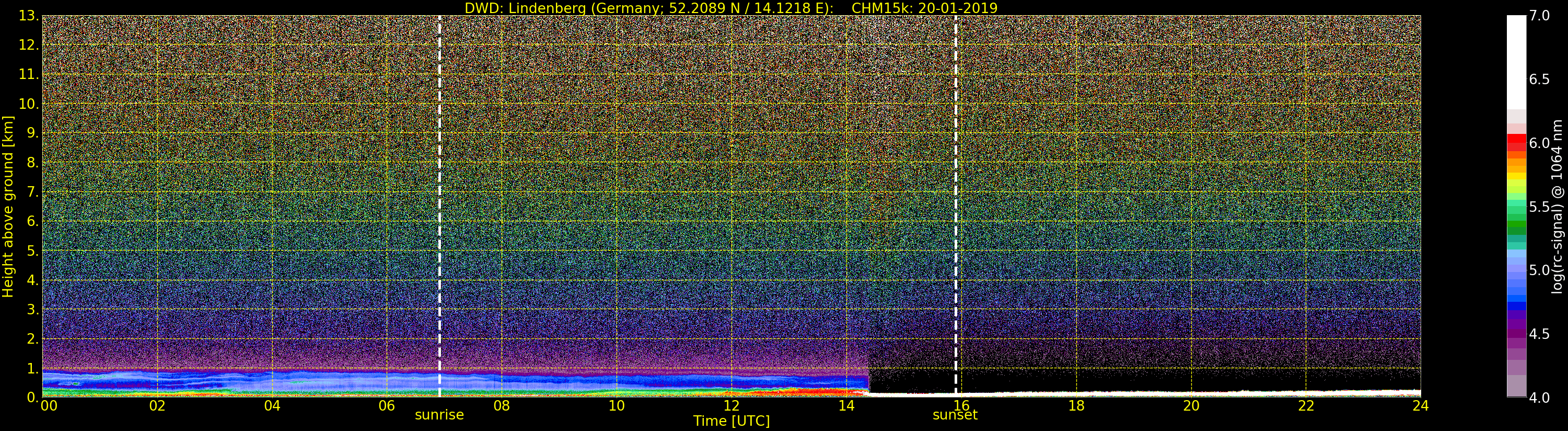Pick the time-axis tick label "00"
This screenshot has width=1568, height=431.
point(49,405)
